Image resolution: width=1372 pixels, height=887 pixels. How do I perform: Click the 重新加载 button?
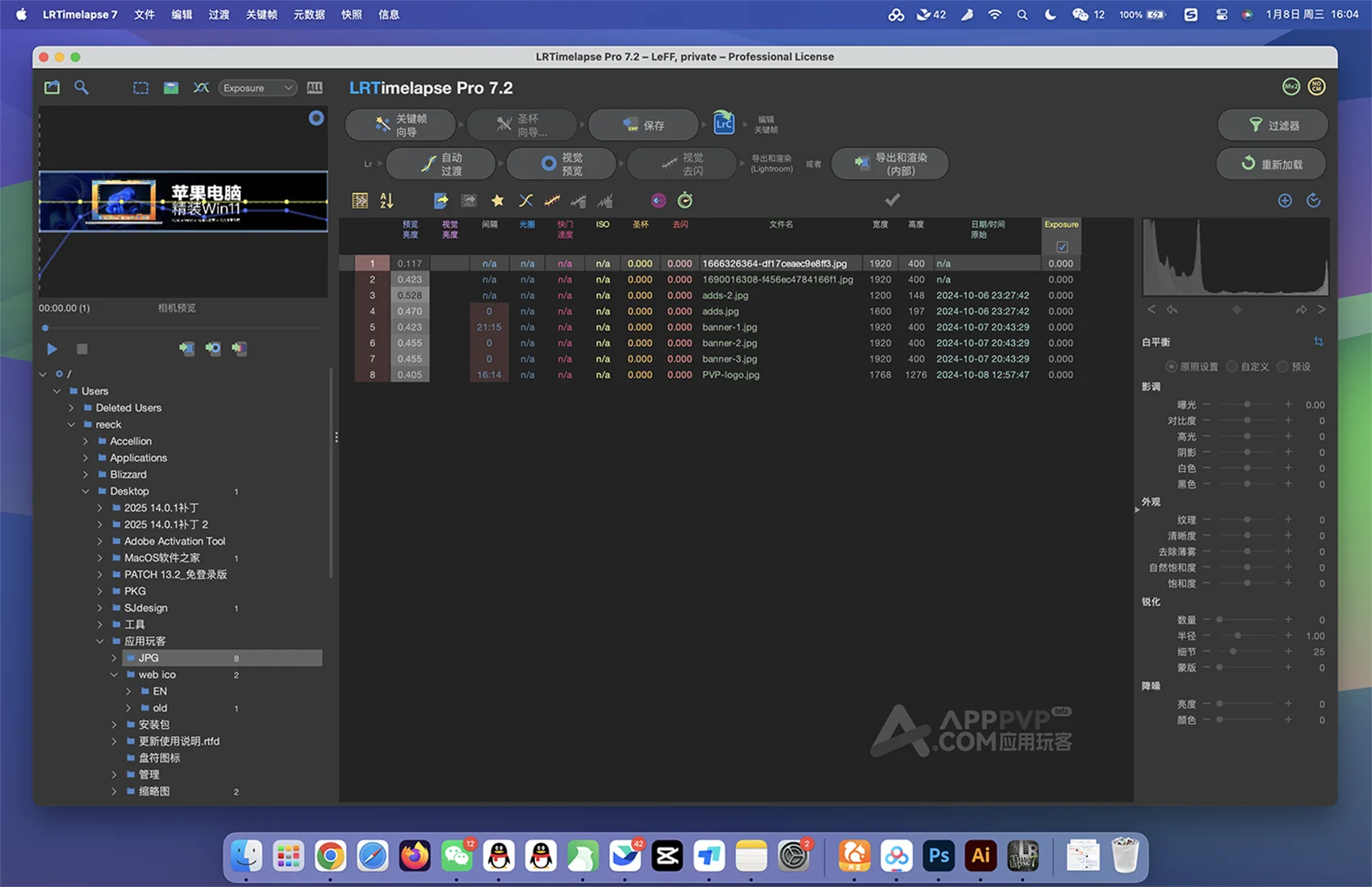1271,164
